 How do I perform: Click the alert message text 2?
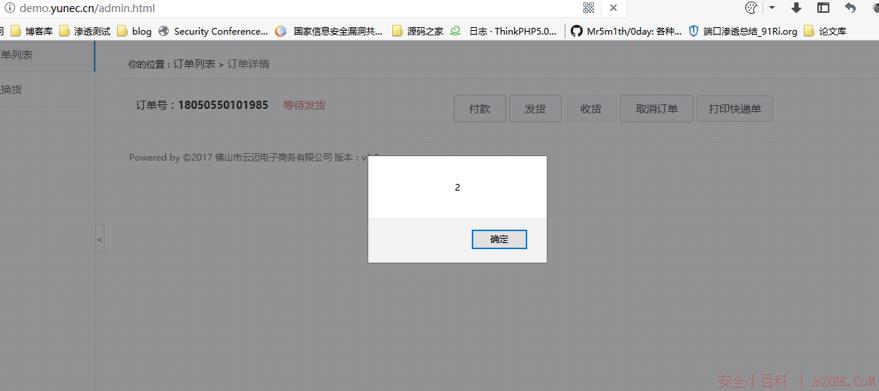(457, 188)
